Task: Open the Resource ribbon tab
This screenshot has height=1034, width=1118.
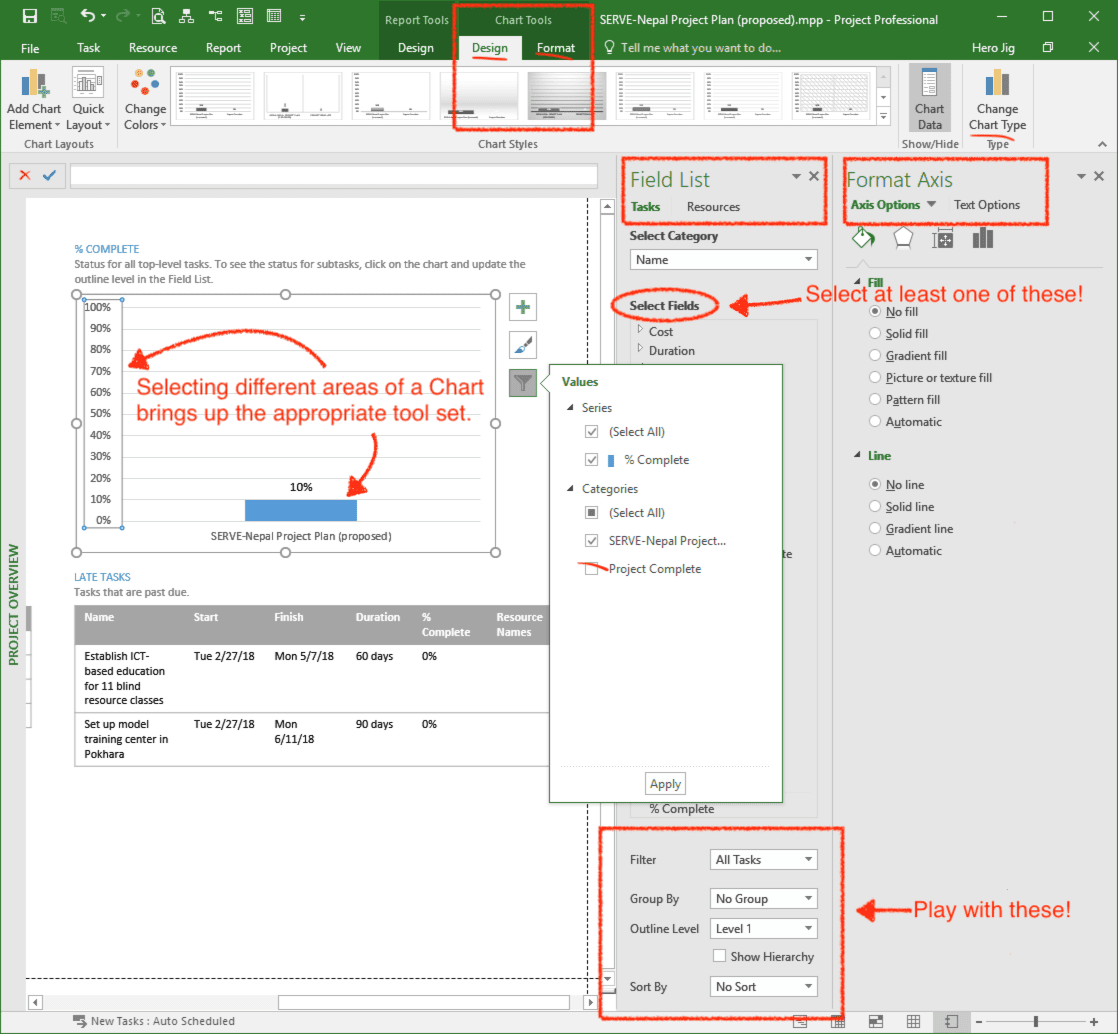Action: [x=153, y=48]
